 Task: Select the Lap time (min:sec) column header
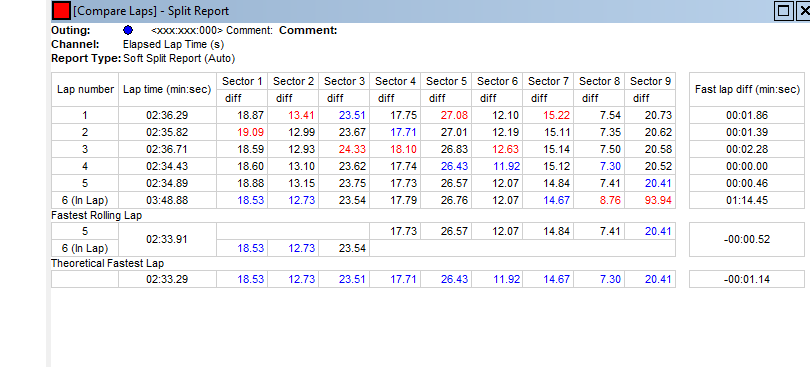pyautogui.click(x=167, y=89)
